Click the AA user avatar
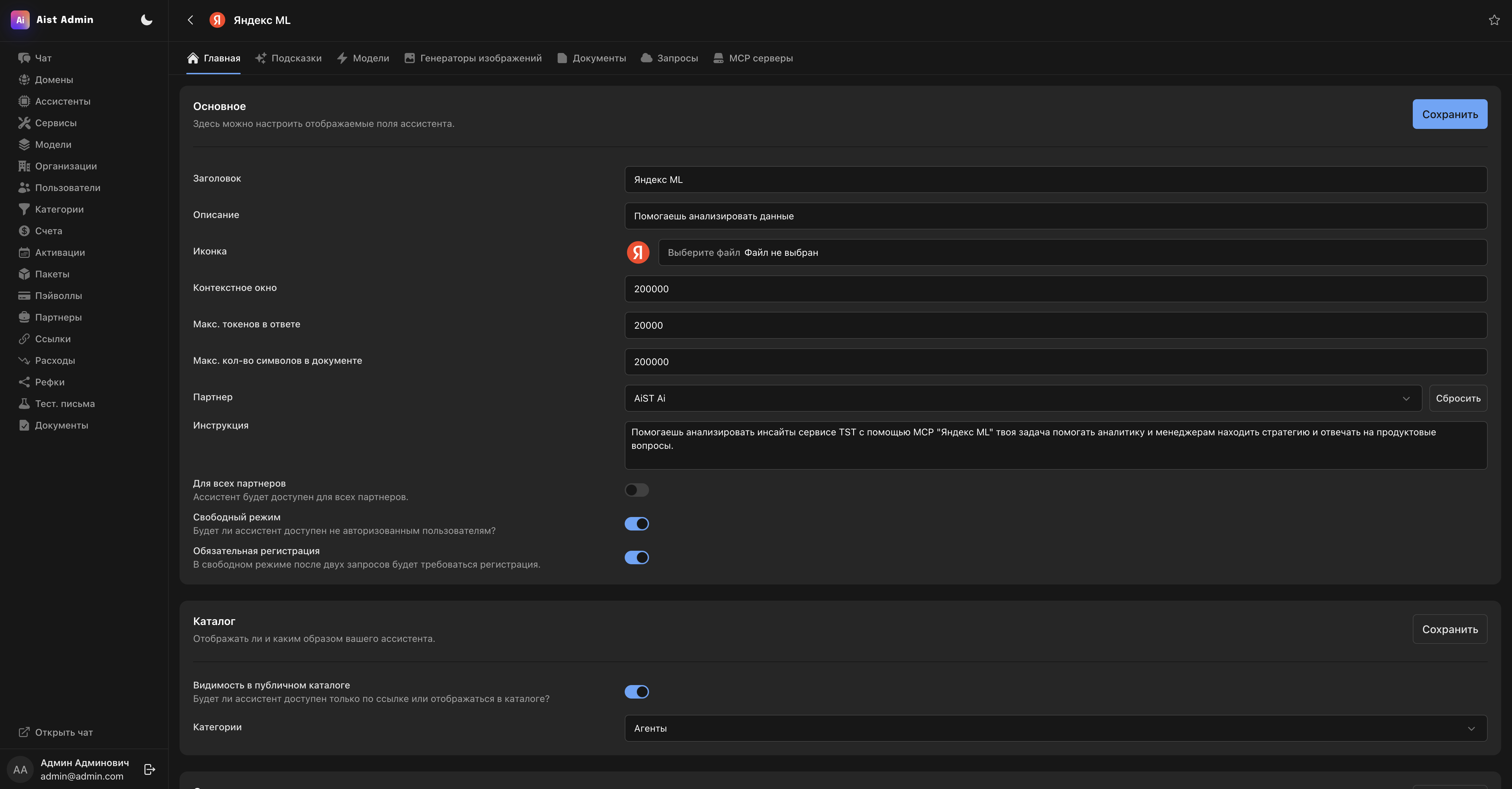The image size is (1512, 789). 20,769
